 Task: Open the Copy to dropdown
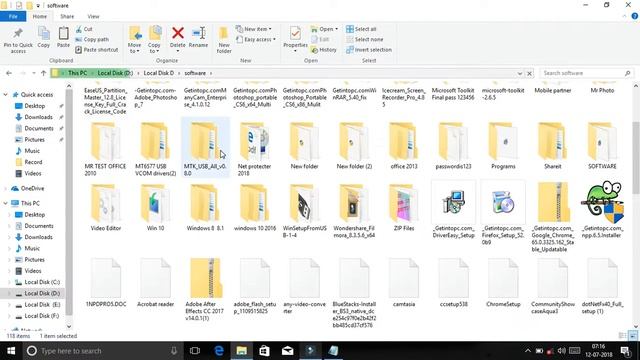pyautogui.click(x=154, y=40)
